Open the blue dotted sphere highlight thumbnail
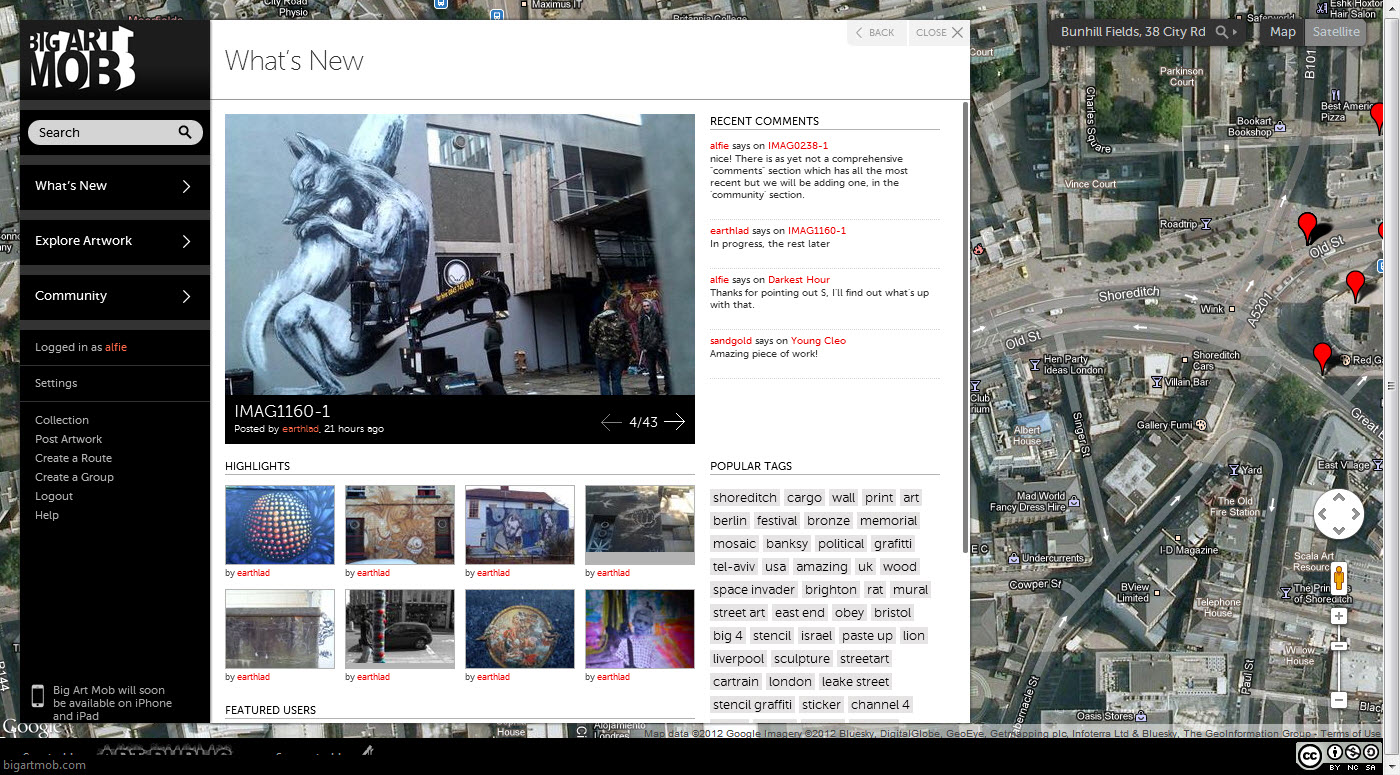Viewport: 1400px width, 775px height. click(x=280, y=525)
